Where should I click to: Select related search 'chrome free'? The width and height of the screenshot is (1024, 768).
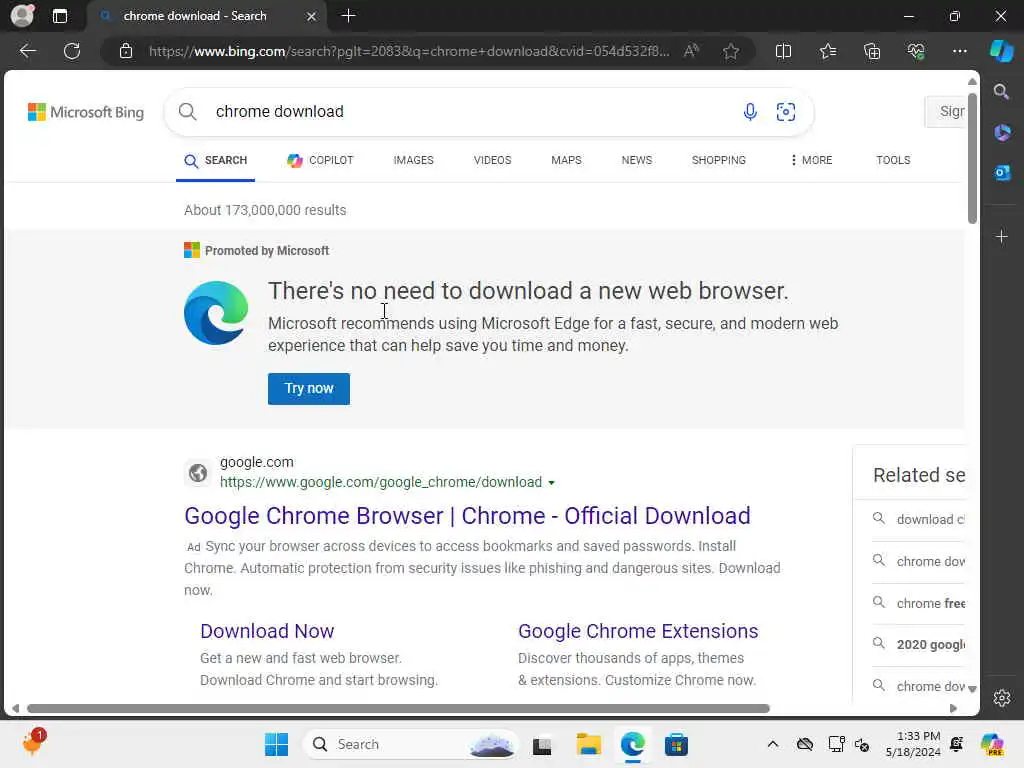[x=920, y=603]
